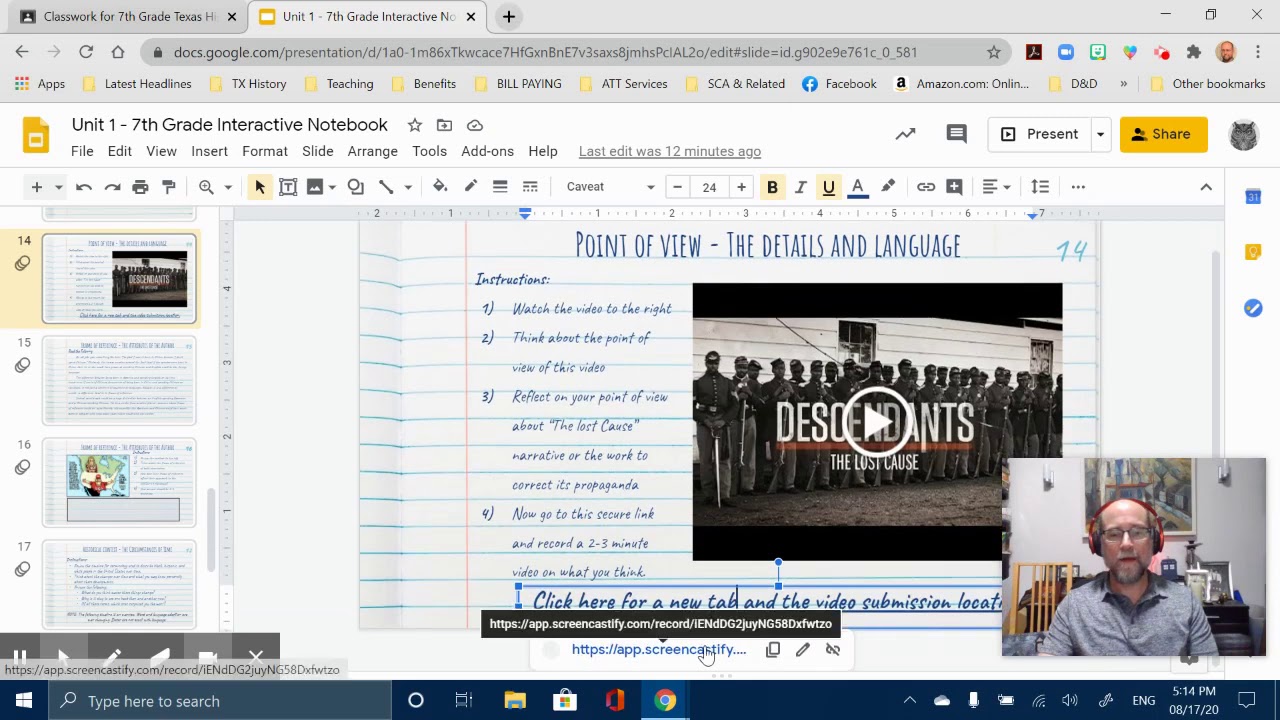
Task: Open the Slide menu
Action: pos(318,151)
